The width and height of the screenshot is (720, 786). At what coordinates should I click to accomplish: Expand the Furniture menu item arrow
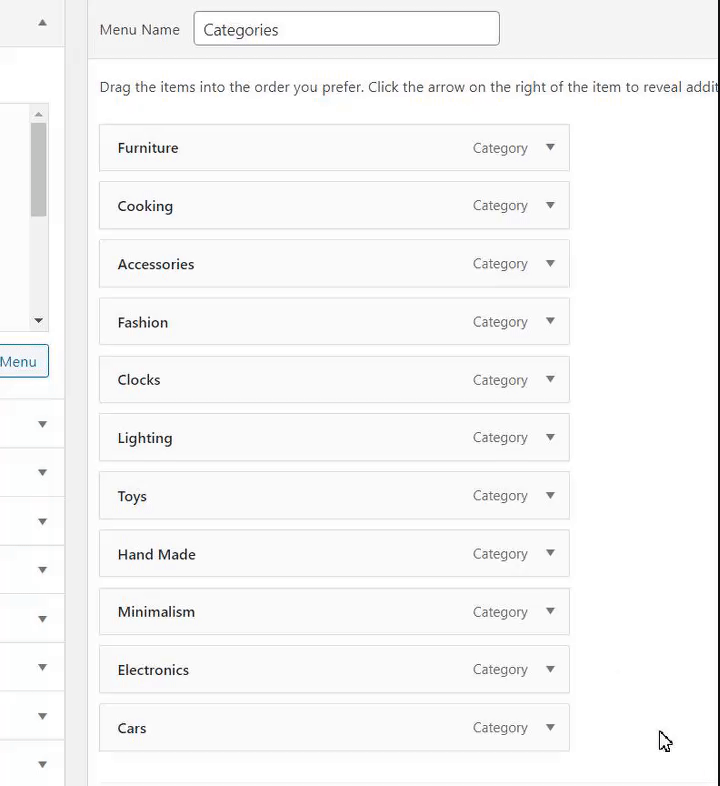point(550,148)
